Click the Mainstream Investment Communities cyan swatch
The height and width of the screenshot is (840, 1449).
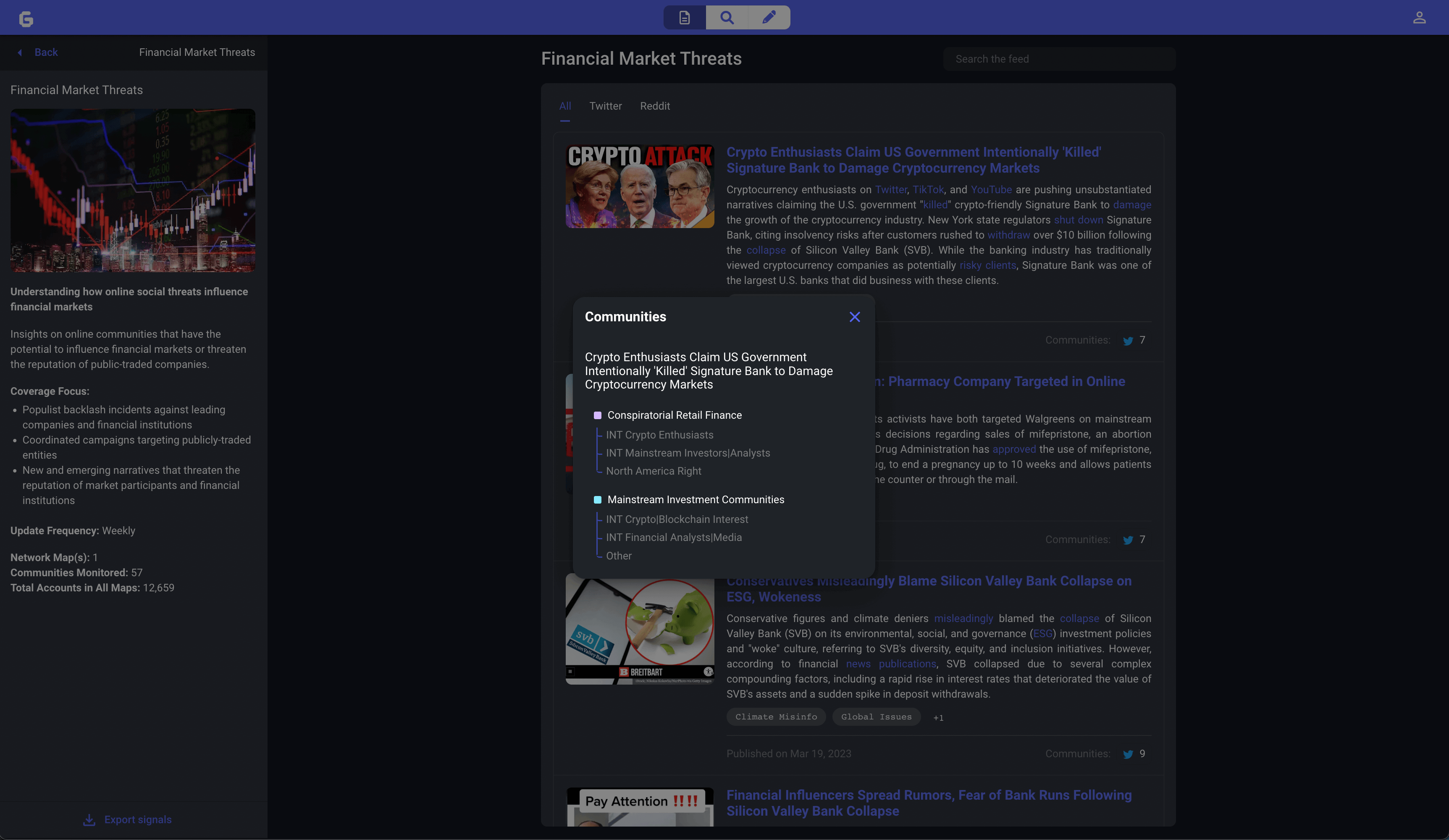(x=597, y=500)
